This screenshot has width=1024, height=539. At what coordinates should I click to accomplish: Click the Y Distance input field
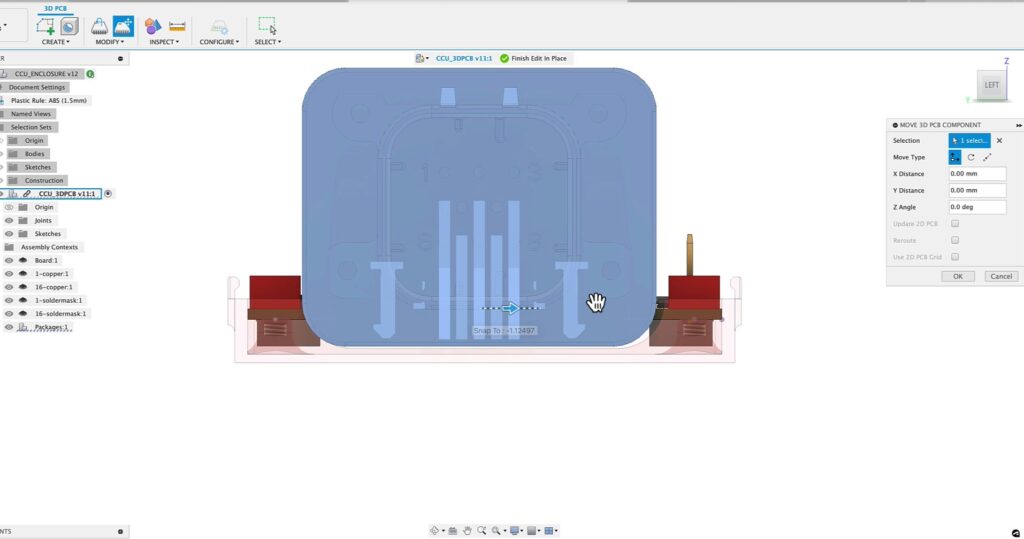(x=977, y=190)
